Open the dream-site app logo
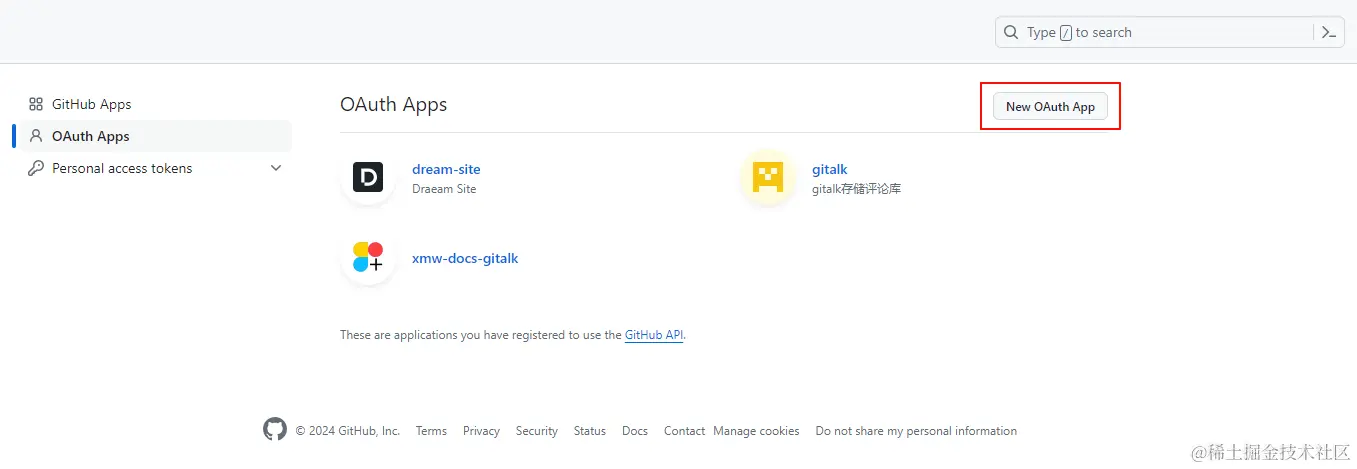This screenshot has height=469, width=1357. tap(368, 178)
